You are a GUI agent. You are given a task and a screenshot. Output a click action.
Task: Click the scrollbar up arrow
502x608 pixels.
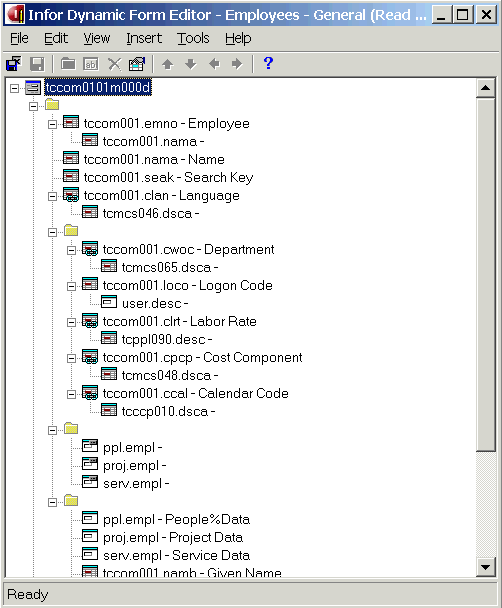tap(485, 88)
